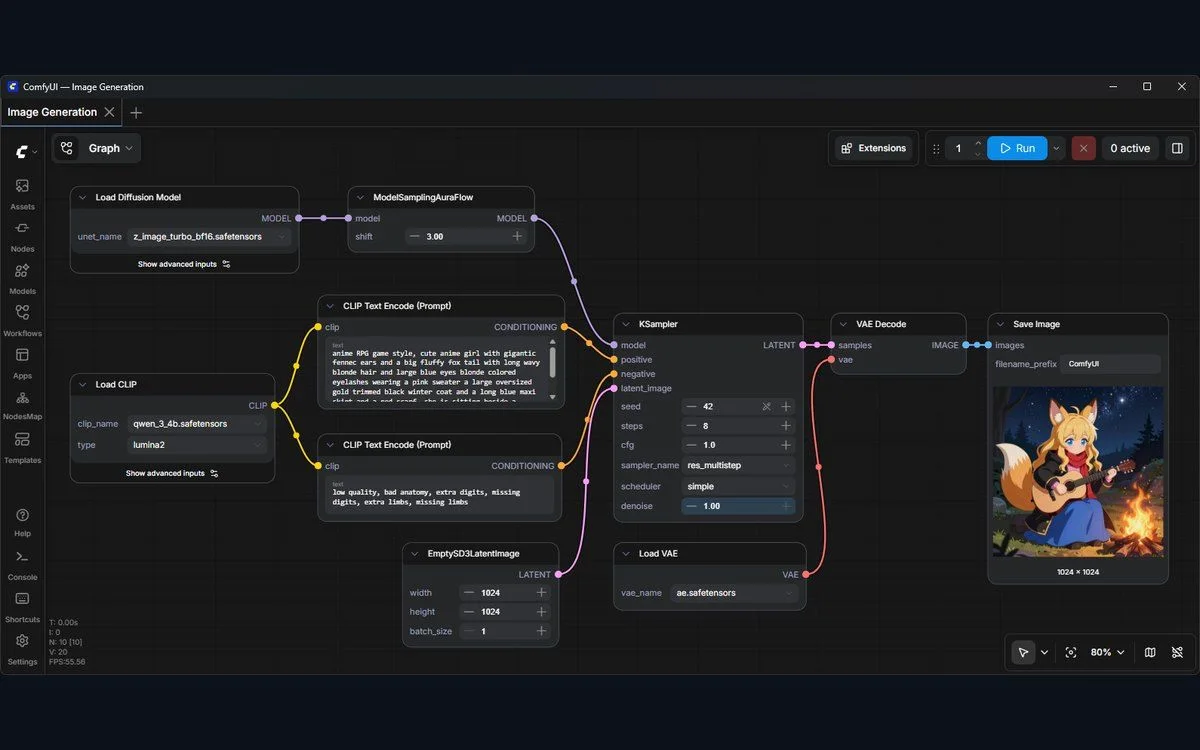Open the vae_name dropdown in Load VAE

735,593
